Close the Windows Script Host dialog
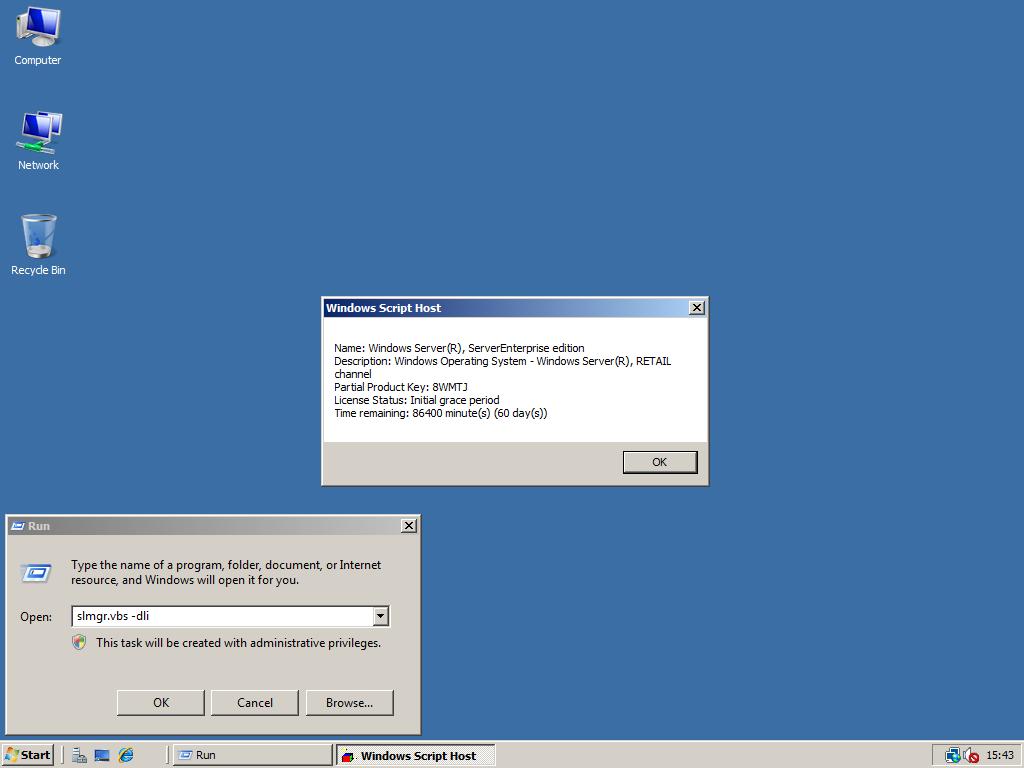 click(x=697, y=308)
